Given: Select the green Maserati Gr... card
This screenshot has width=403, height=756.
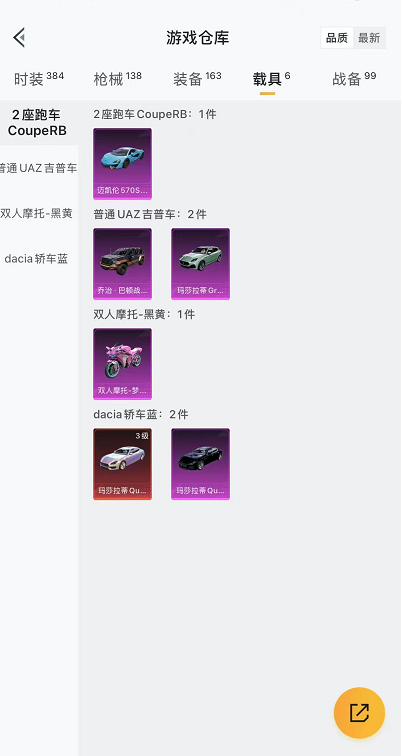Looking at the screenshot, I should click(x=201, y=264).
